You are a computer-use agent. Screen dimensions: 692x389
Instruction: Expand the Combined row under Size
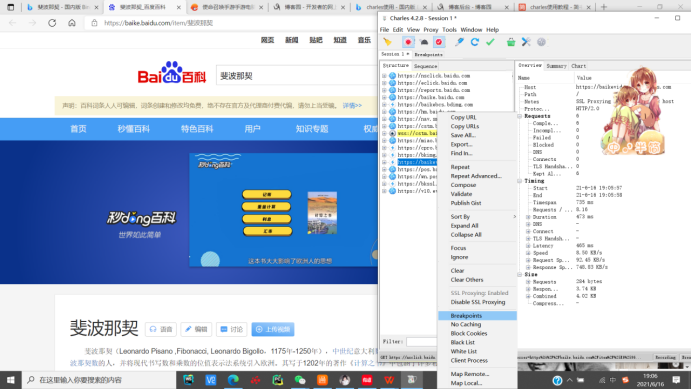point(528,296)
